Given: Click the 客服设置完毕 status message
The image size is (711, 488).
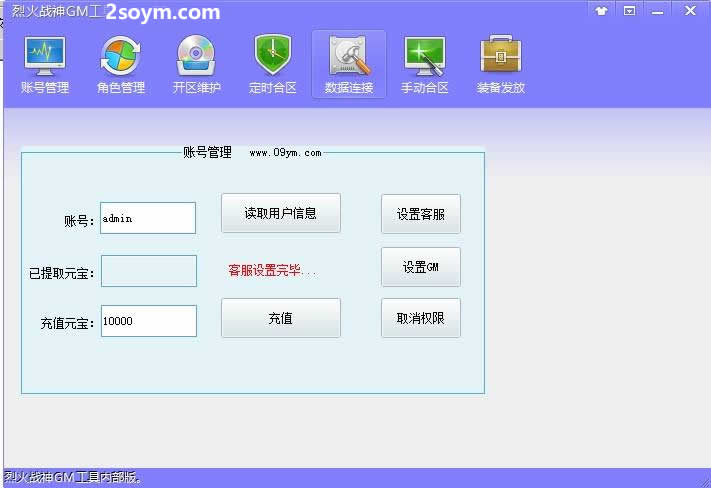Looking at the screenshot, I should [x=272, y=271].
